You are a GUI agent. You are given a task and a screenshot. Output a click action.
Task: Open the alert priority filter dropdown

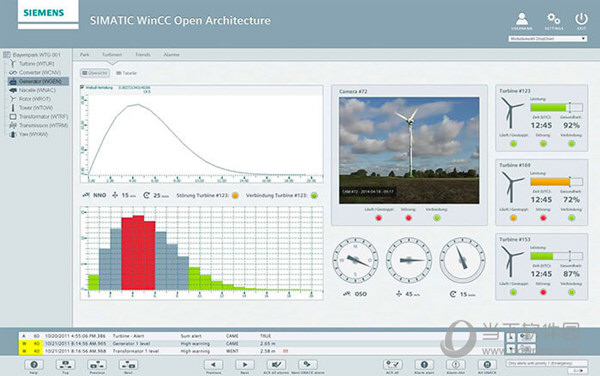tap(546, 363)
